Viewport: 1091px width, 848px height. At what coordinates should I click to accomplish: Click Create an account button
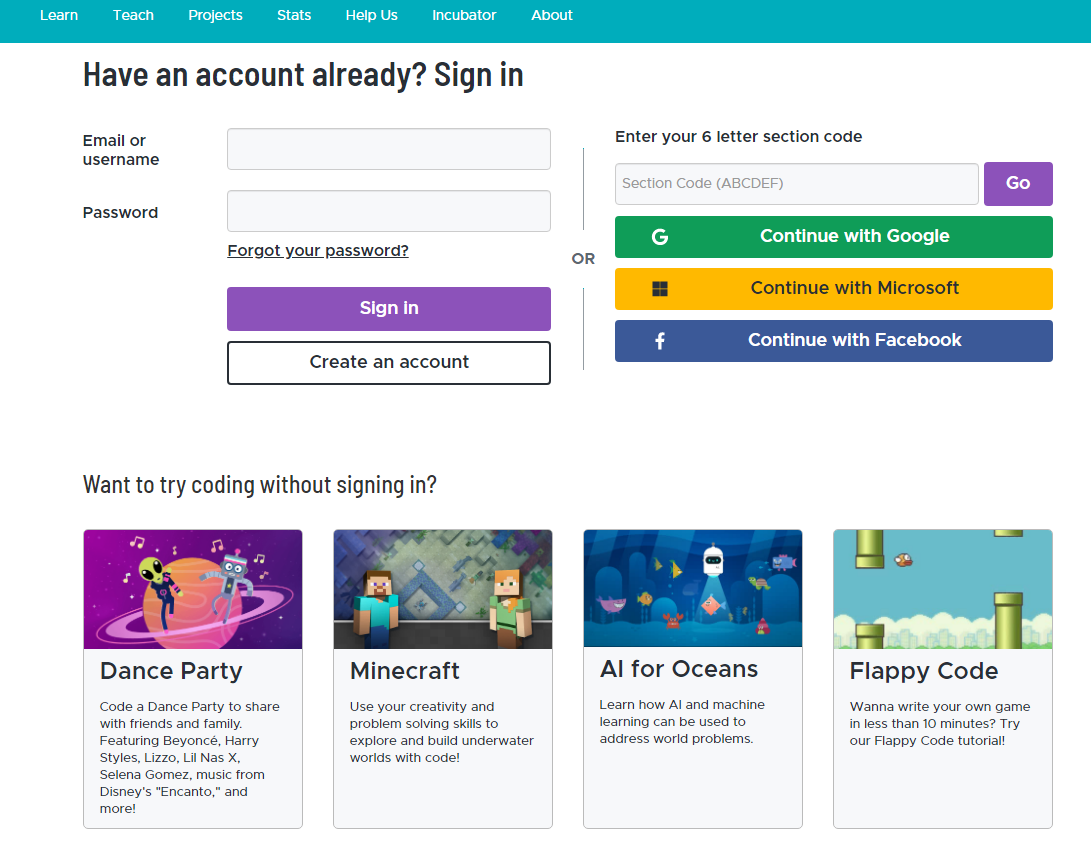pos(389,363)
